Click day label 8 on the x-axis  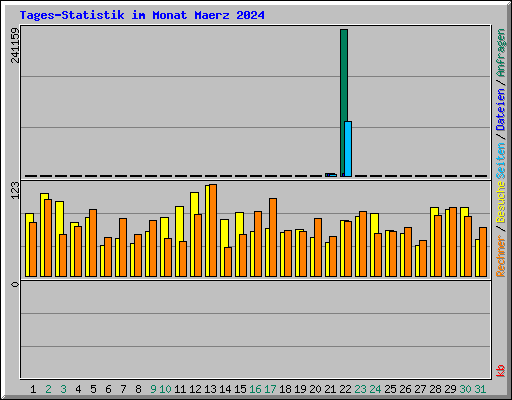tap(138, 389)
